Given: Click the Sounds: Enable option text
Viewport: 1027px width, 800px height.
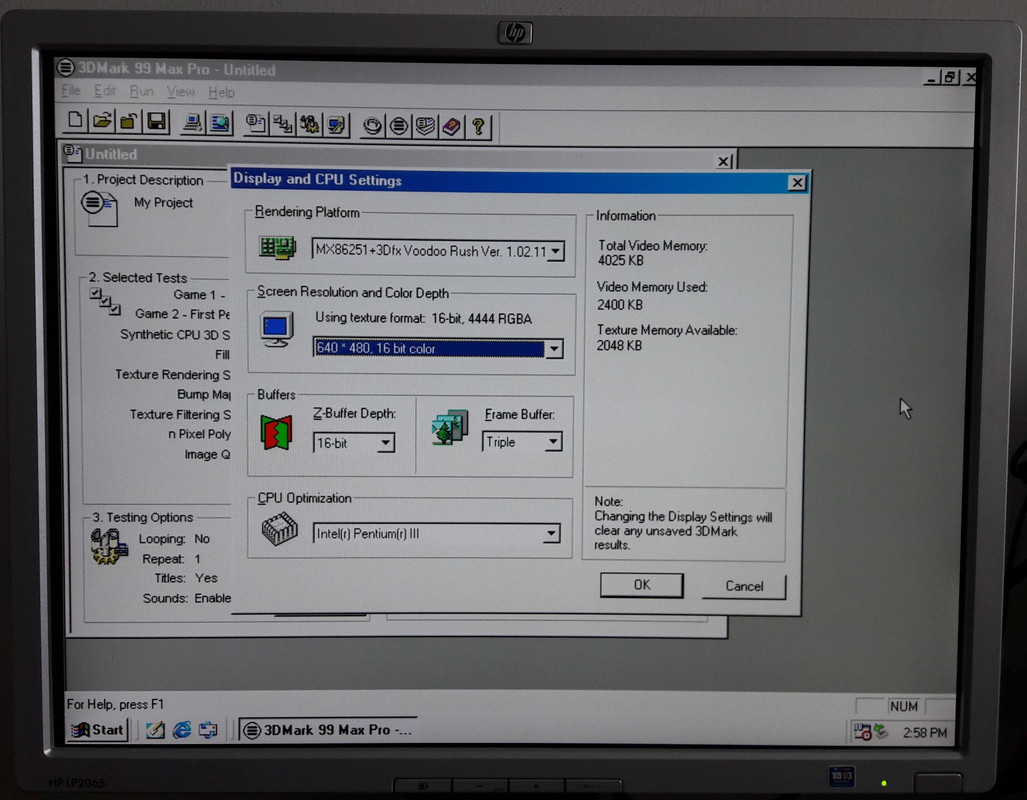Looking at the screenshot, I should [187, 598].
